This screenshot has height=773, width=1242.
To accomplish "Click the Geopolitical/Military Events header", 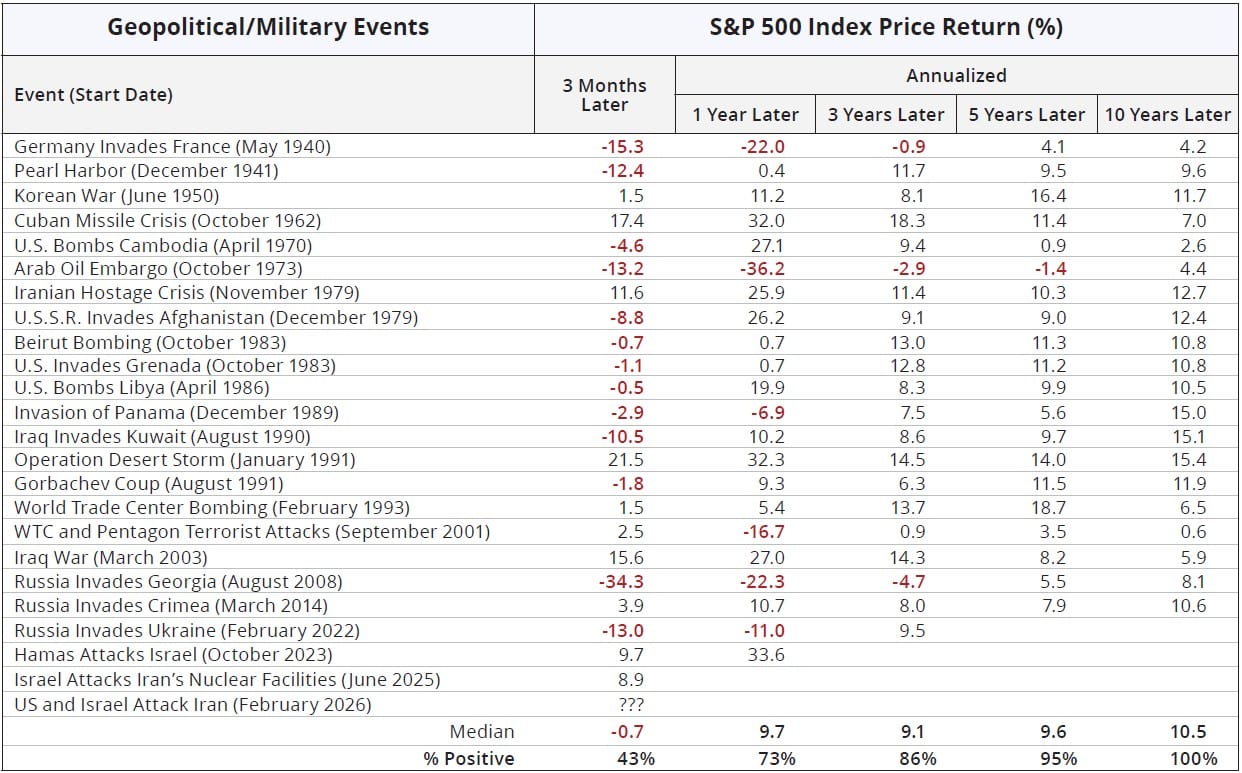I will 268,28.
